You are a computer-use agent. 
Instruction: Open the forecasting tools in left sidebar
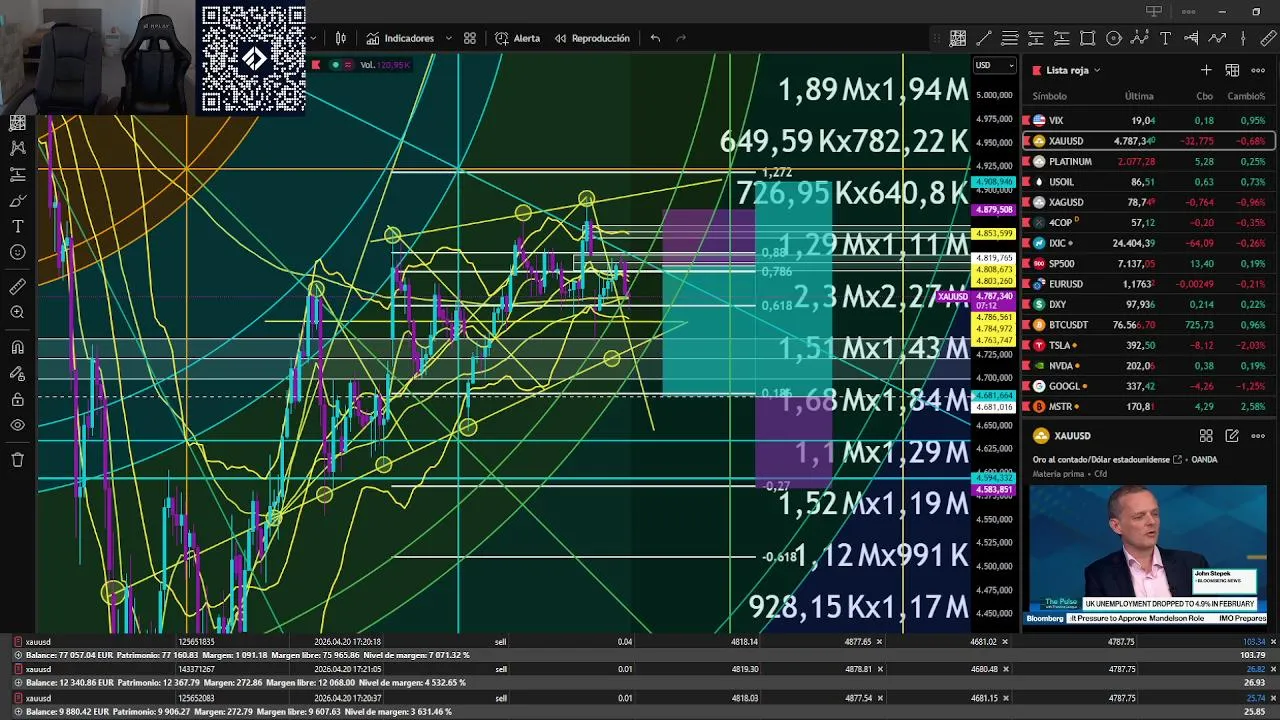17,174
